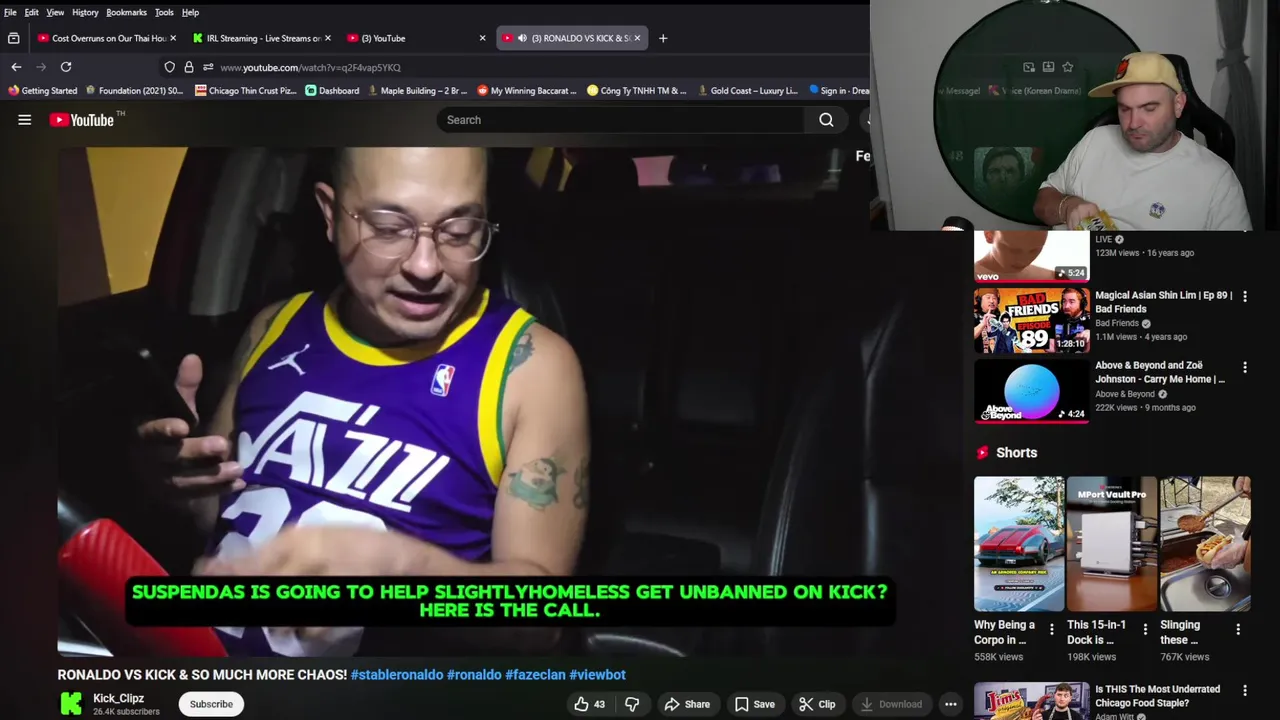Image resolution: width=1280 pixels, height=720 pixels.
Task: Focus the YouTube search field
Action: 620,120
